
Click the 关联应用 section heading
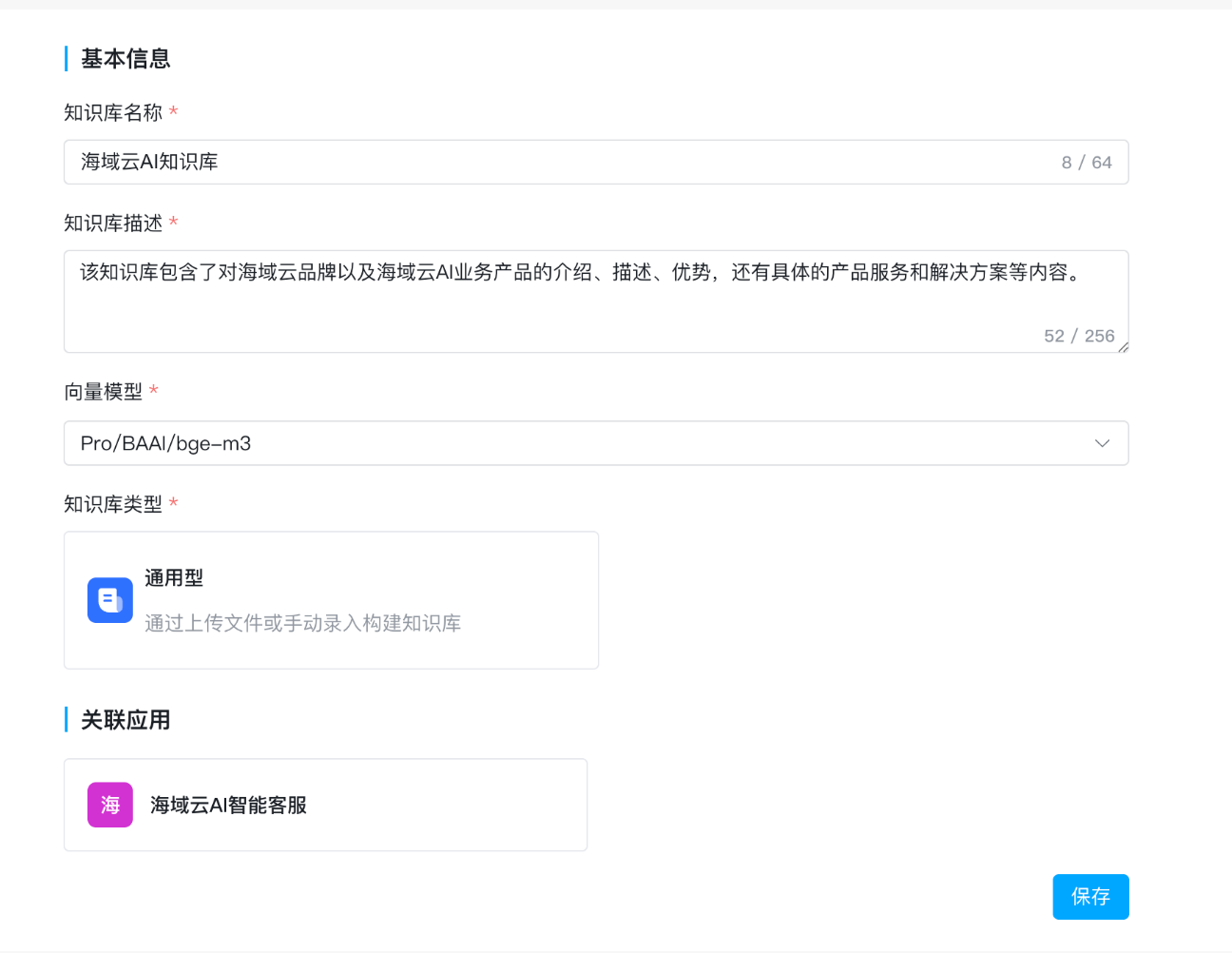coord(125,720)
